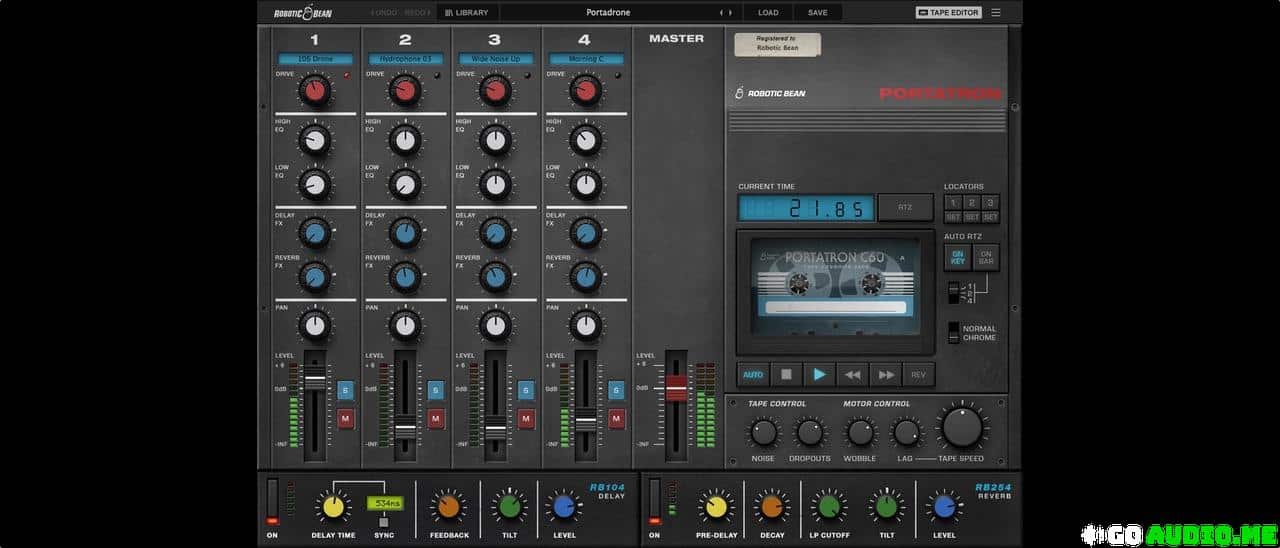Click the channel 1 Low EQ knob
Viewport: 1280px width, 548px height.
coord(315,184)
